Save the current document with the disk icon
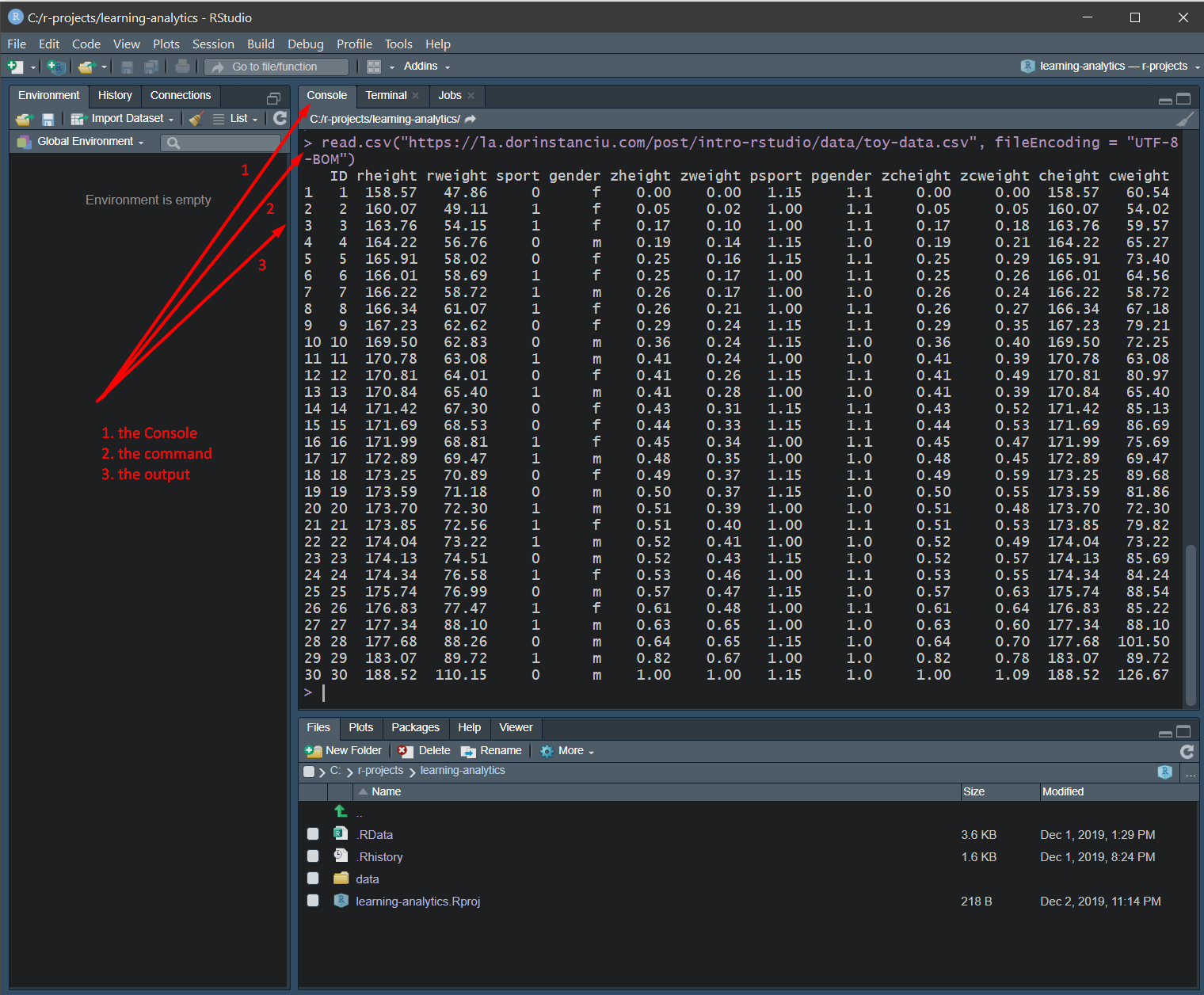Image resolution: width=1204 pixels, height=995 pixels. tap(127, 67)
